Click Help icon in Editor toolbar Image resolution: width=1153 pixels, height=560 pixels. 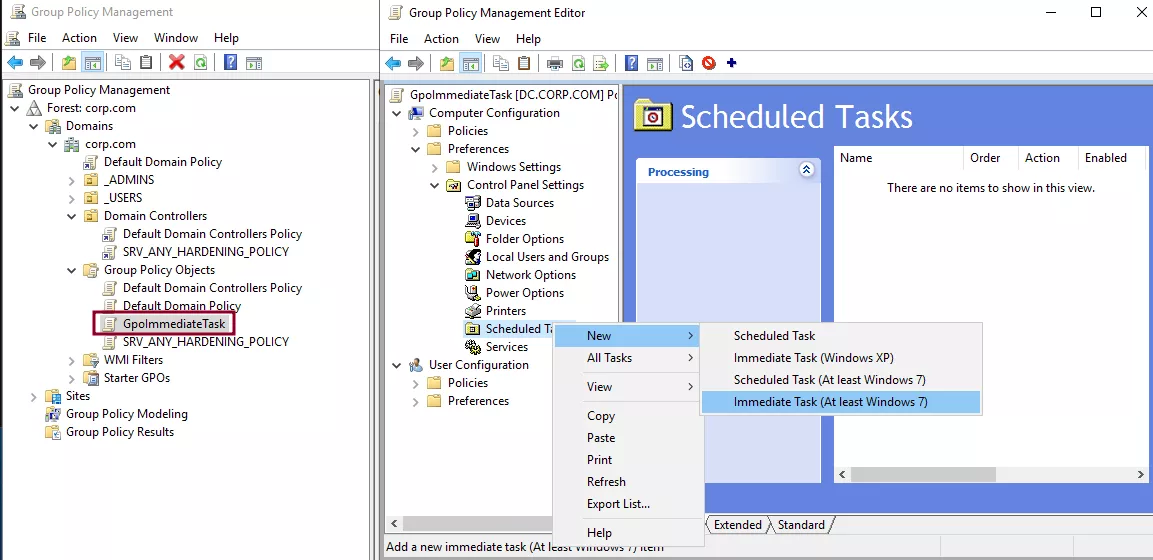631,63
